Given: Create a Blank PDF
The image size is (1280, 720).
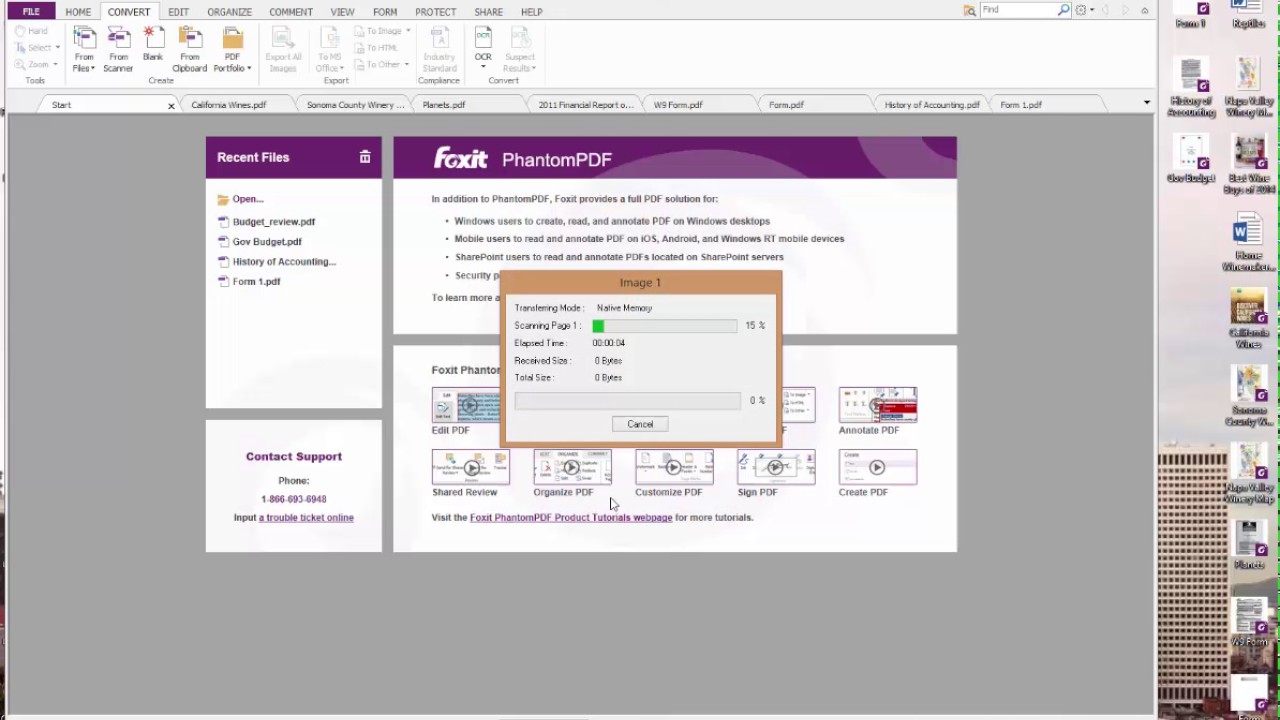Looking at the screenshot, I should (153, 45).
